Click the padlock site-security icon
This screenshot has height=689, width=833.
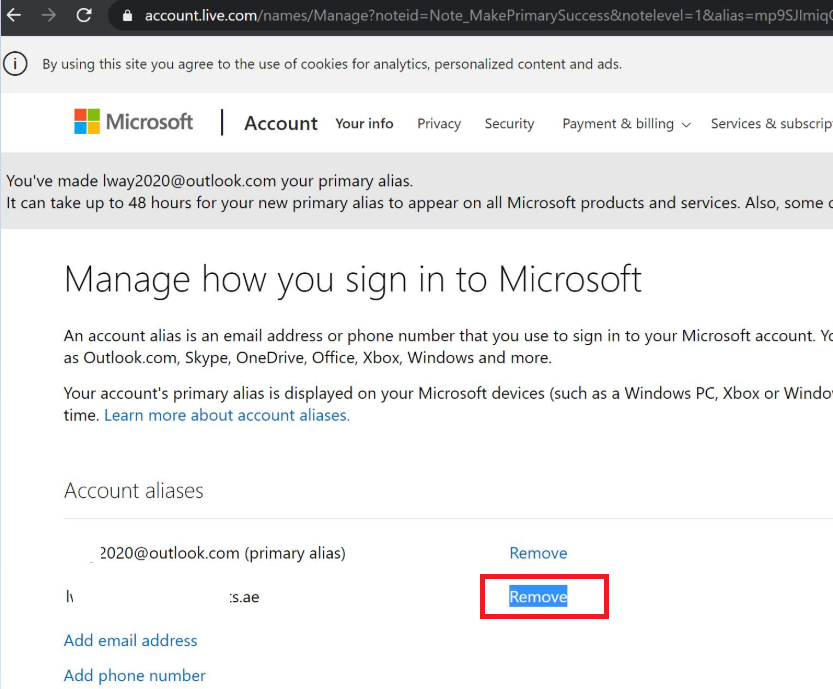point(127,15)
